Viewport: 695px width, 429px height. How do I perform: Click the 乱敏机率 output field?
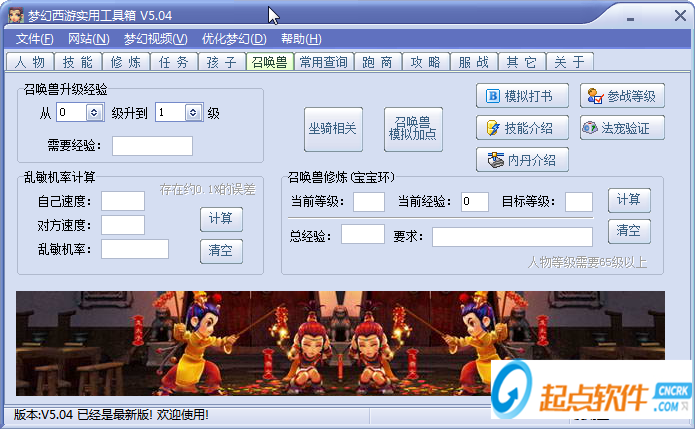click(x=135, y=249)
